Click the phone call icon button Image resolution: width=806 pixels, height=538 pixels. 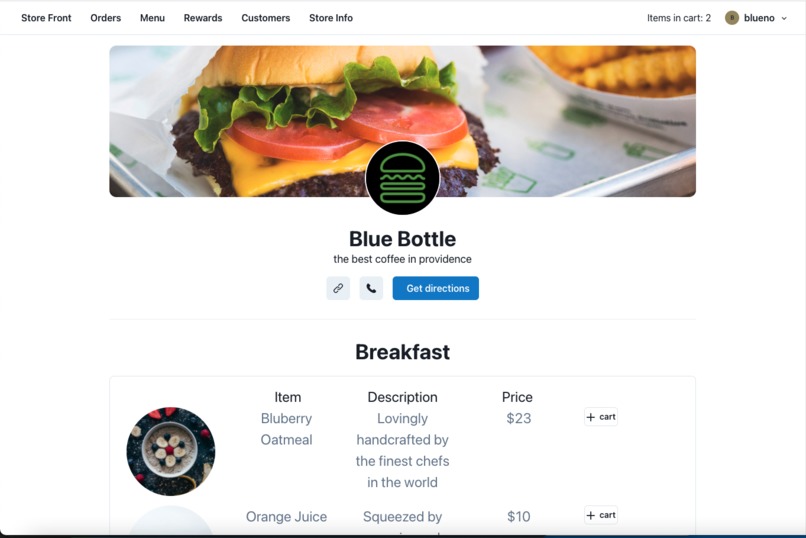[x=371, y=288]
